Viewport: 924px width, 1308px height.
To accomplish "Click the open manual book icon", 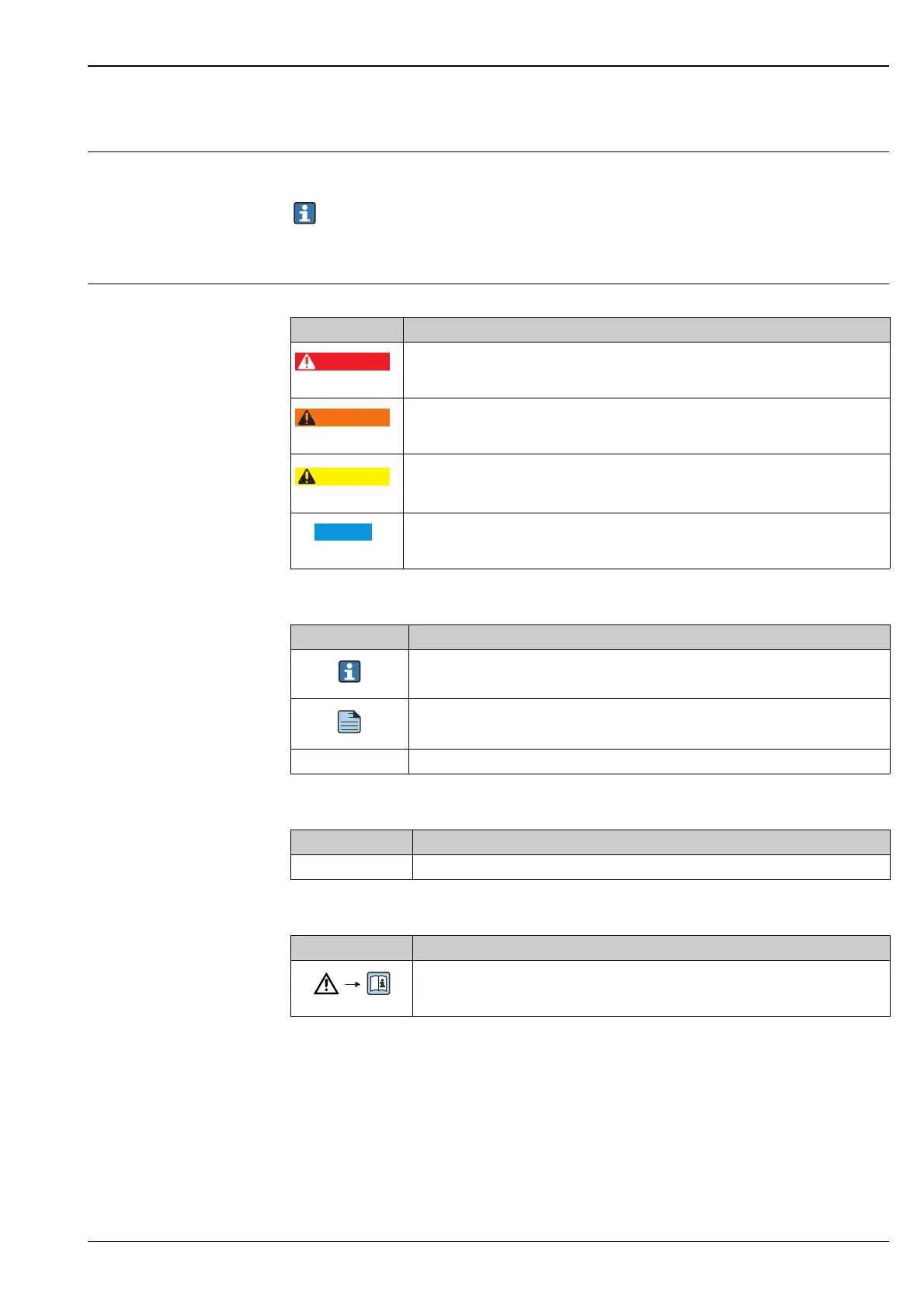I will coord(378,984).
